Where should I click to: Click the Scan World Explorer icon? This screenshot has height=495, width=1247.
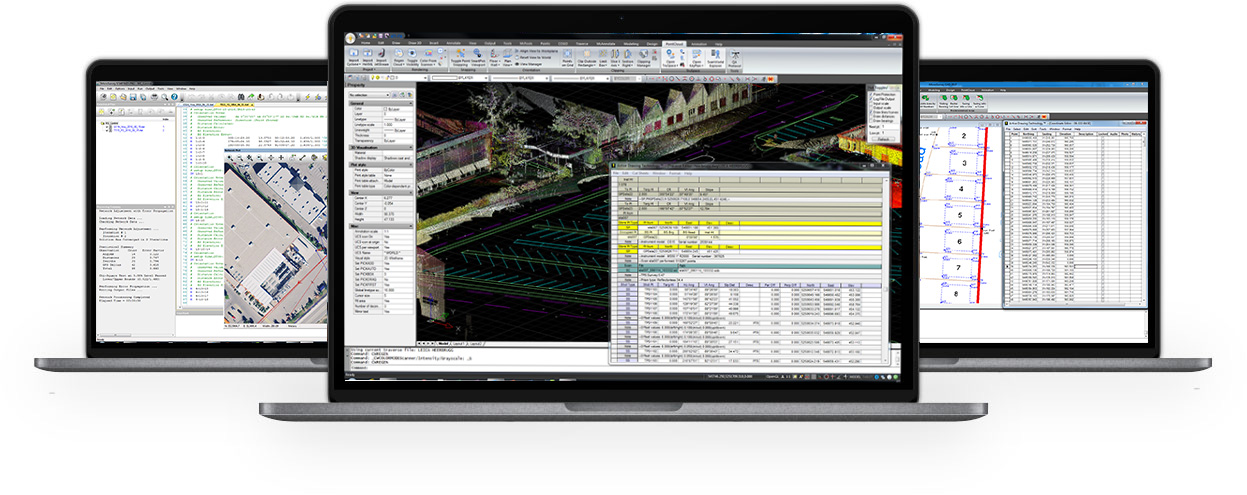716,56
